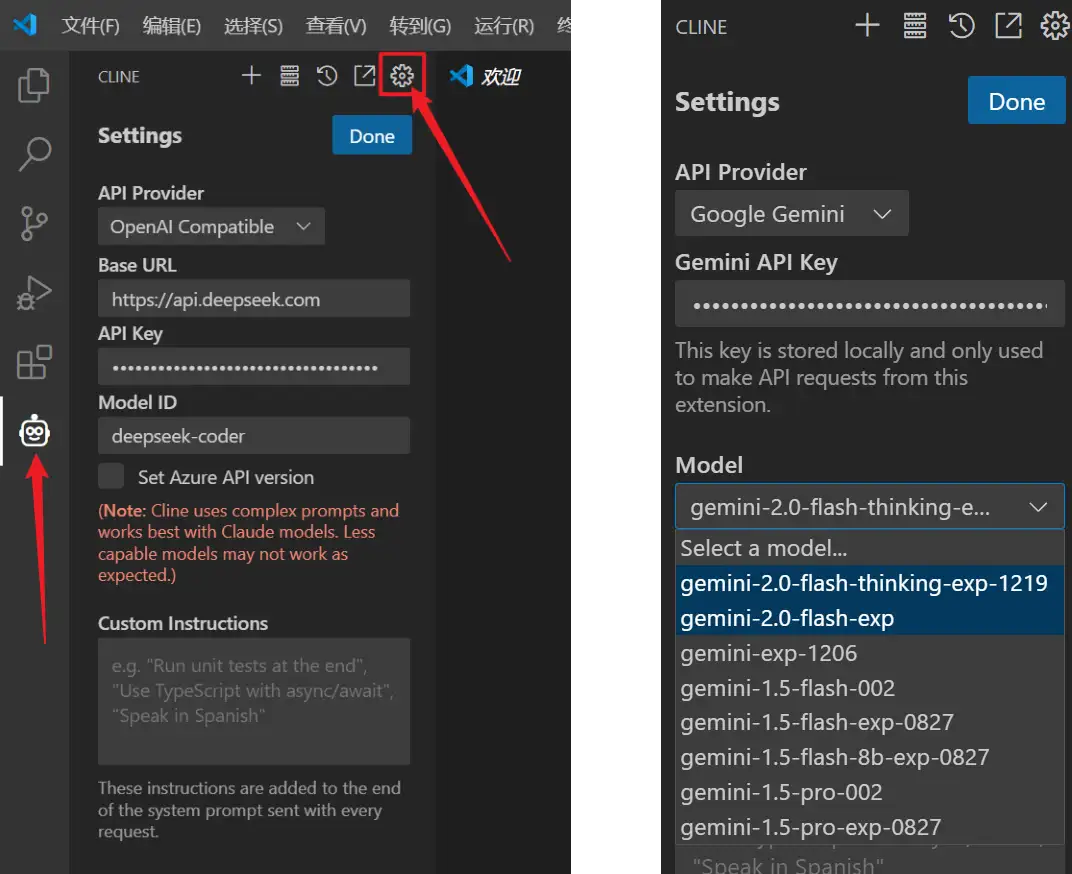Click the red-boxed Cline settings gear icon
Viewport: 1072px width, 874px height.
pos(402,76)
